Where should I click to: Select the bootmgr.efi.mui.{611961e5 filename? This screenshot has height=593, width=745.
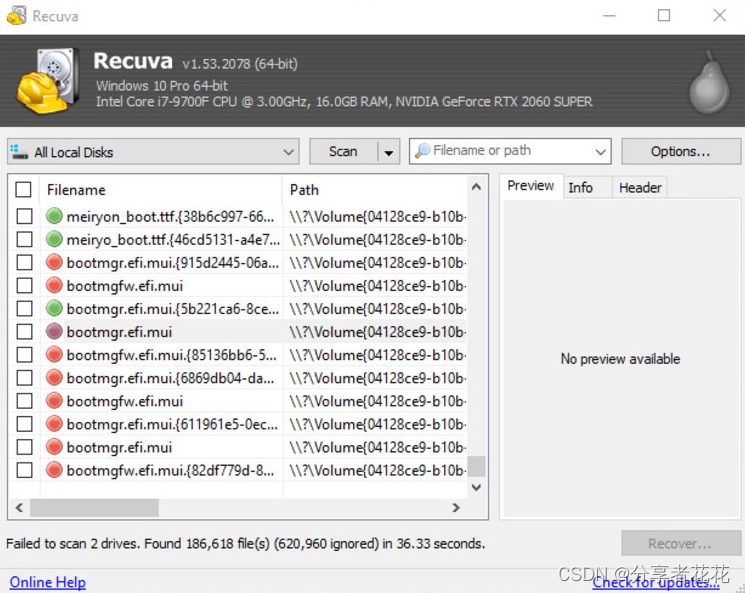pos(172,424)
